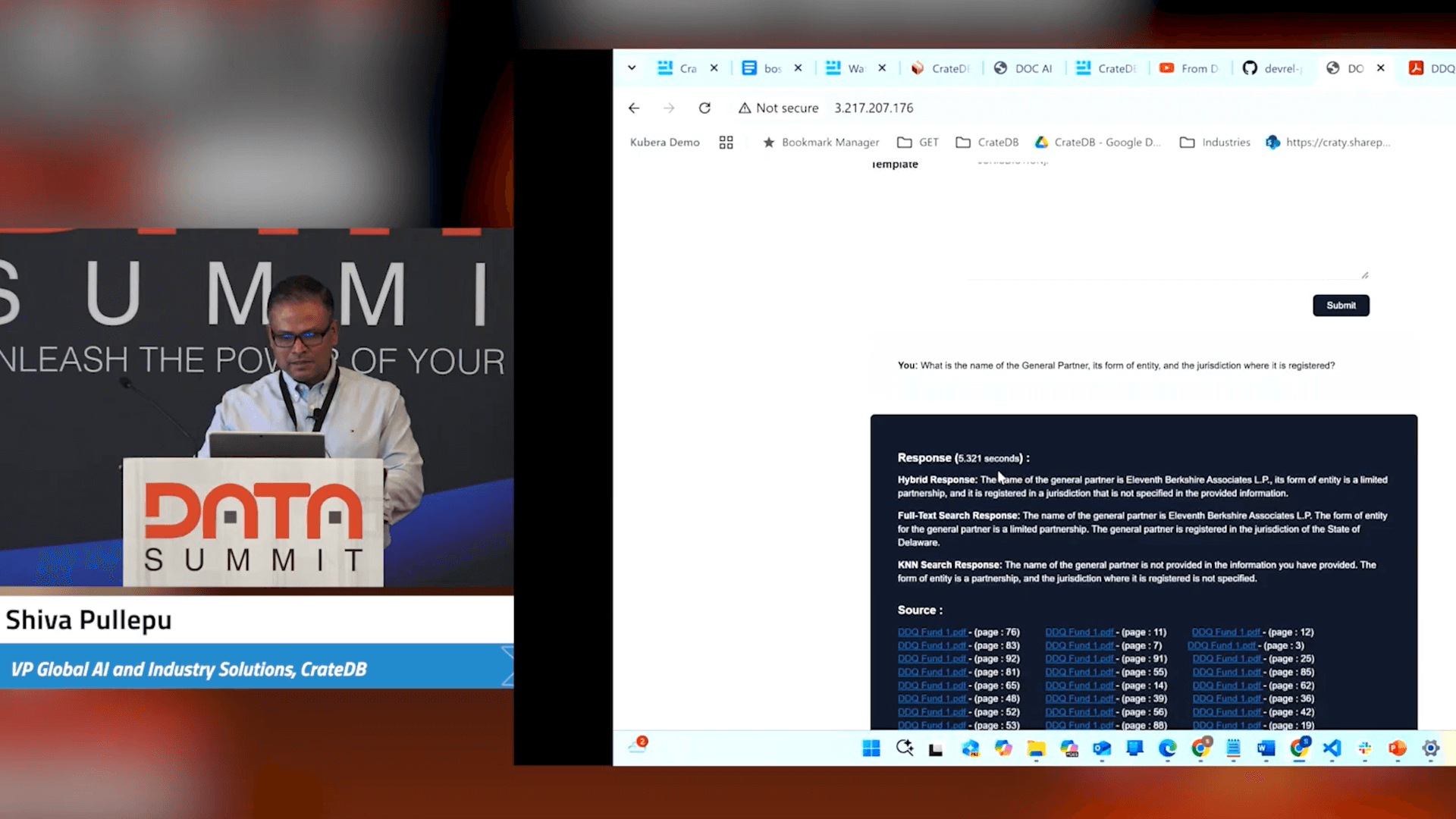Click the 'Response (5.321 seconds)' heading
Viewport: 1456px width, 819px height.
coord(963,458)
